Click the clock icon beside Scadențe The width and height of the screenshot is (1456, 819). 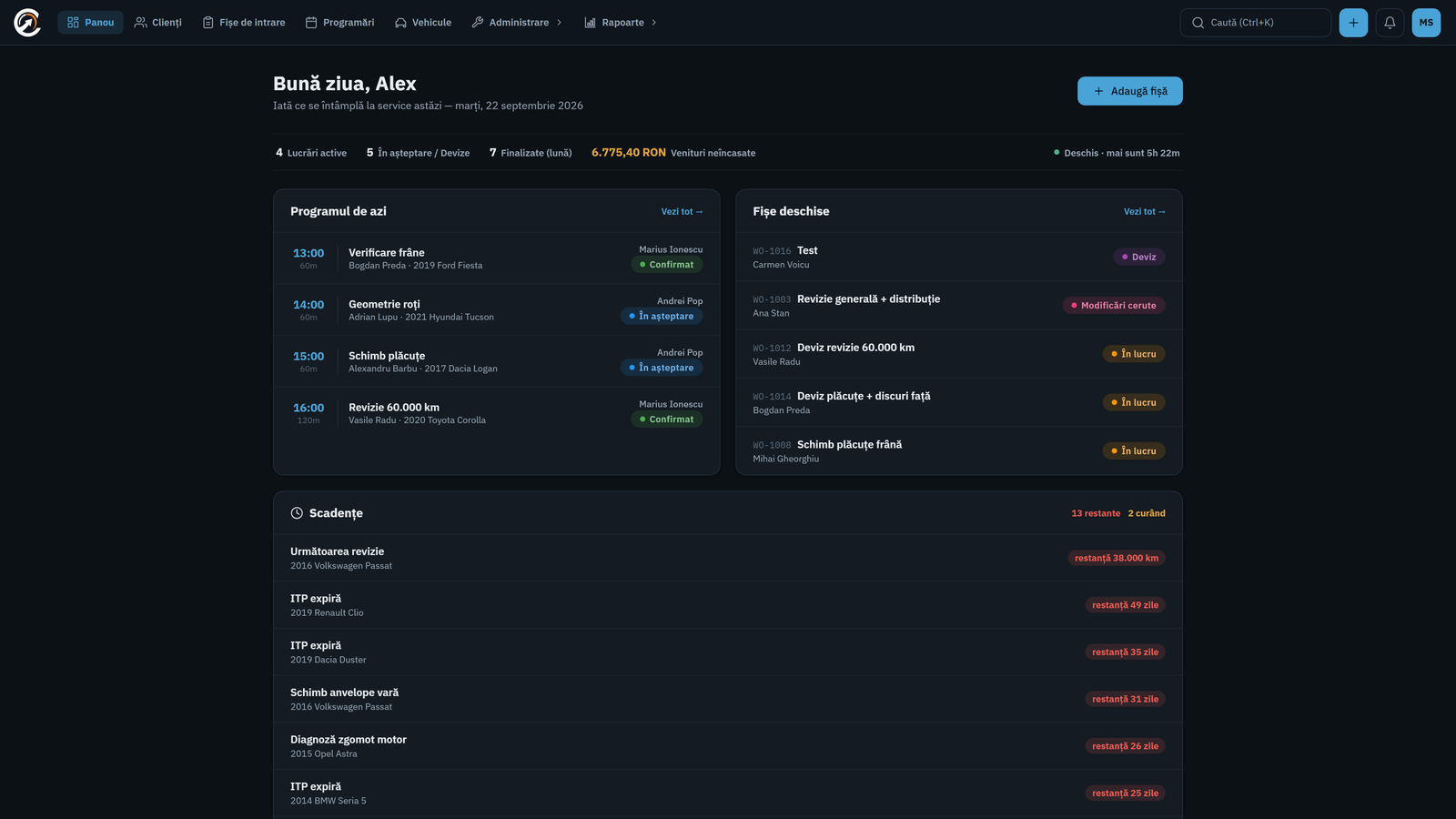(297, 513)
